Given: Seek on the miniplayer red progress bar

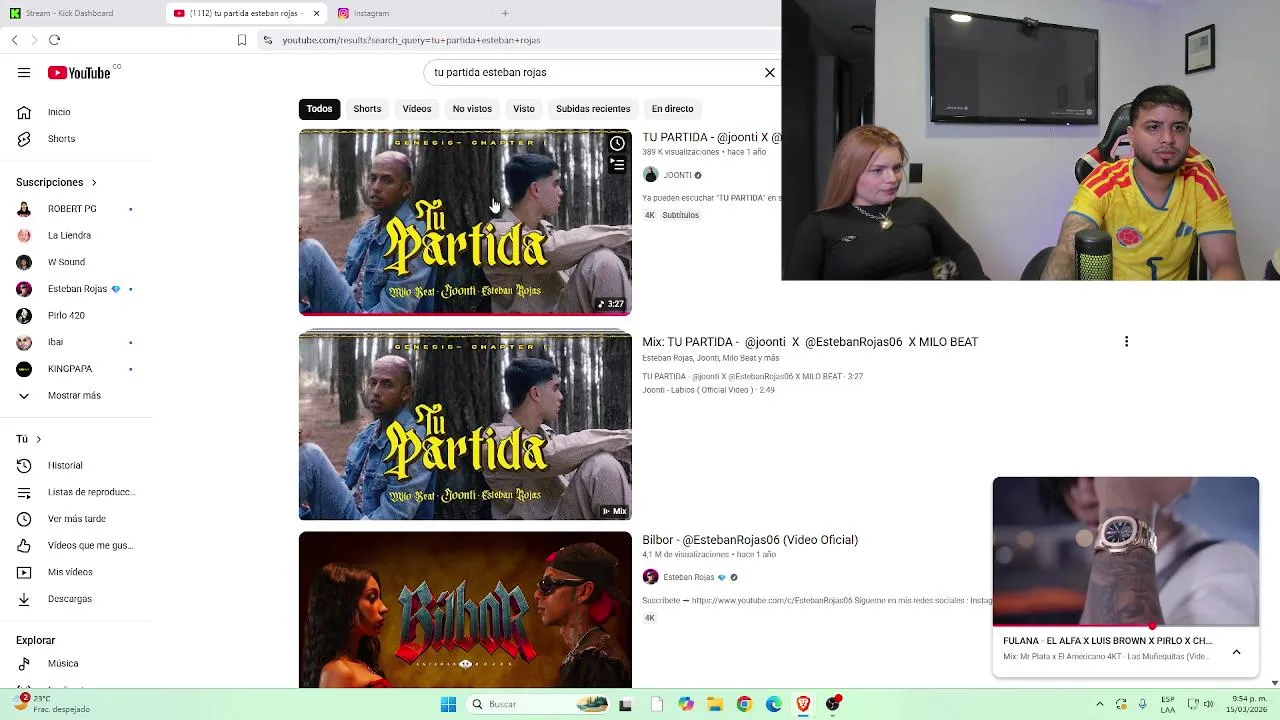Looking at the screenshot, I should pos(1126,628).
